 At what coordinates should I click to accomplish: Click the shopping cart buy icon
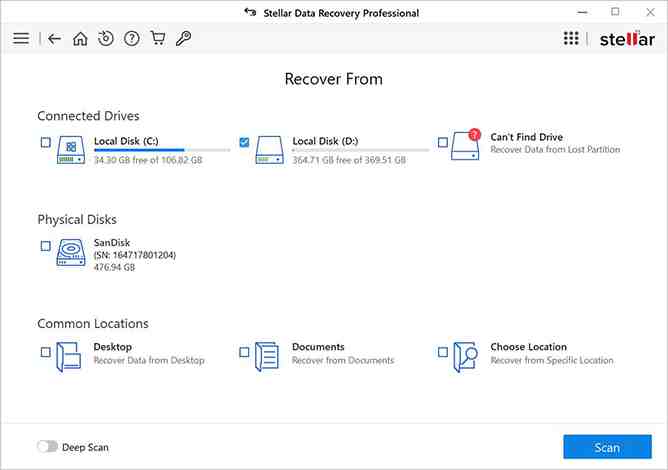[x=158, y=39]
